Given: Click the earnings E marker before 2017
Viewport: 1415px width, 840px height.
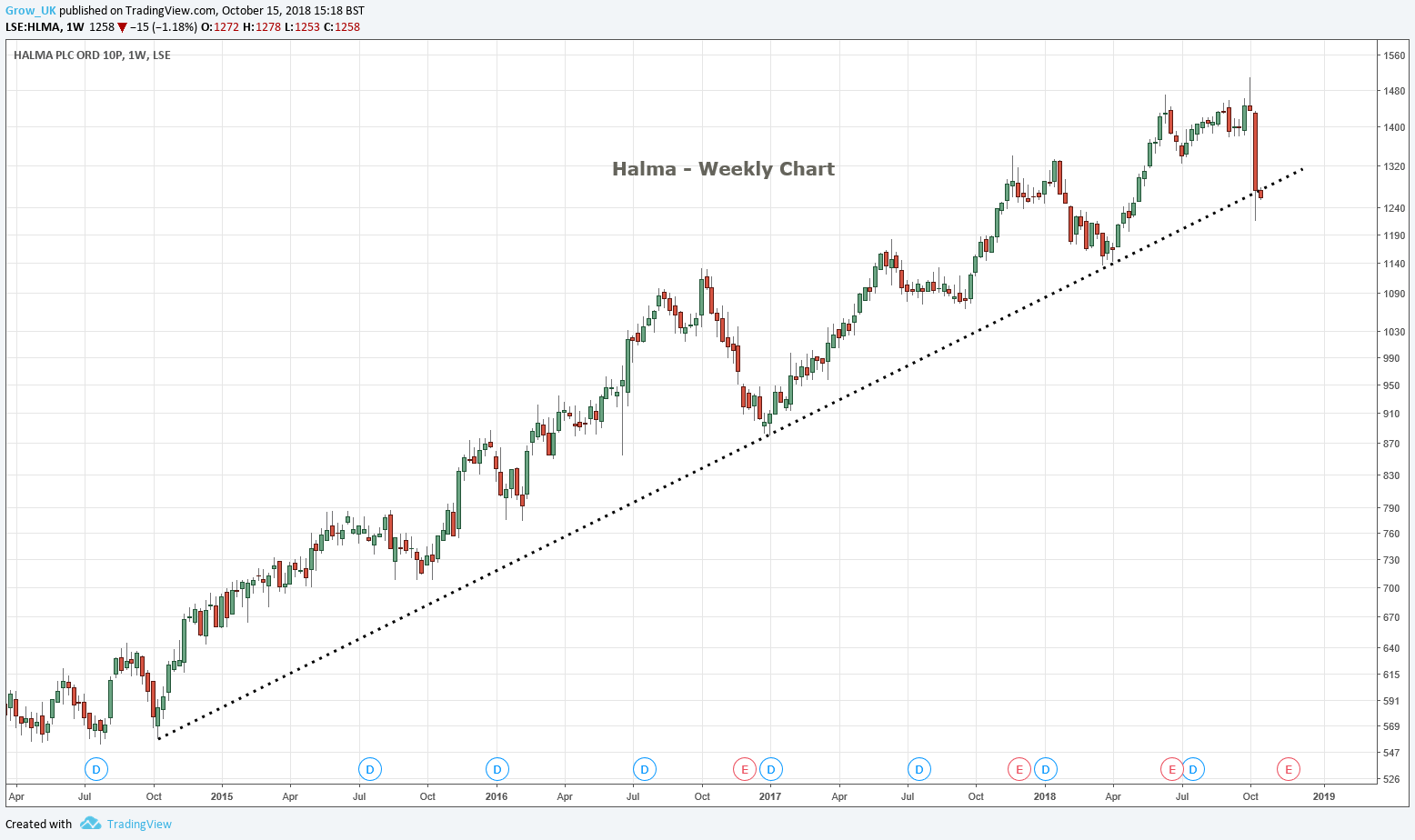Looking at the screenshot, I should [x=745, y=769].
